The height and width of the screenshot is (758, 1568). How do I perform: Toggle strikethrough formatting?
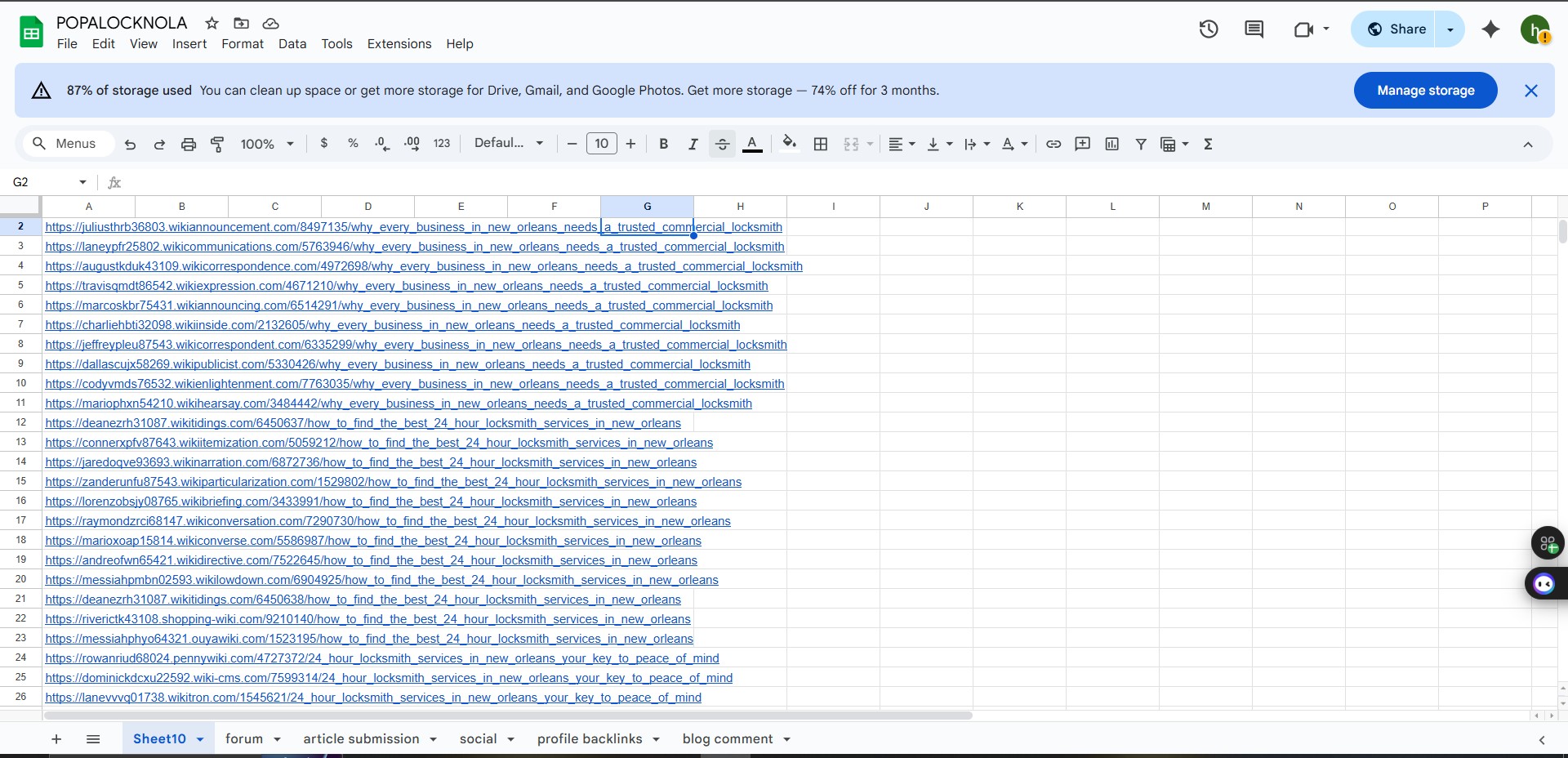pos(722,144)
